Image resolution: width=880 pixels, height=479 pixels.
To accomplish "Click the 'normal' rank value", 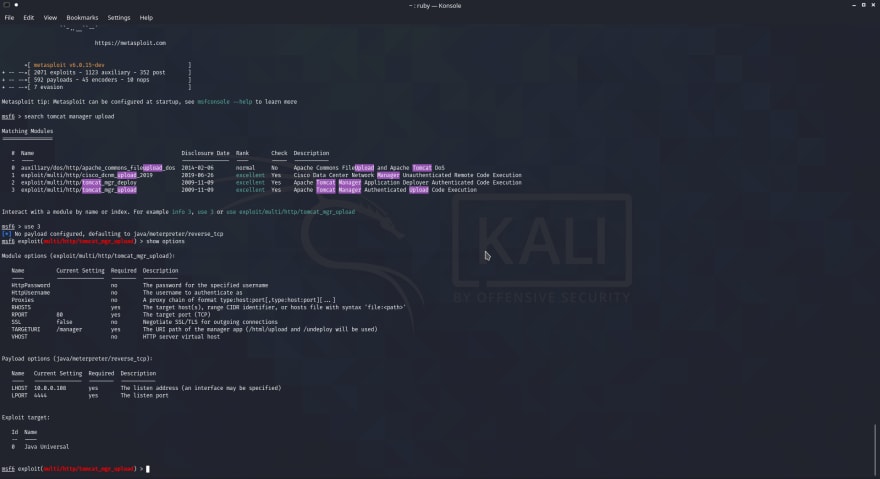I will pos(245,167).
